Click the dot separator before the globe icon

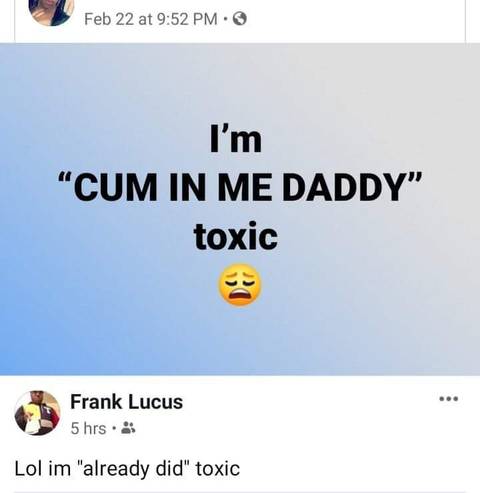[225, 19]
